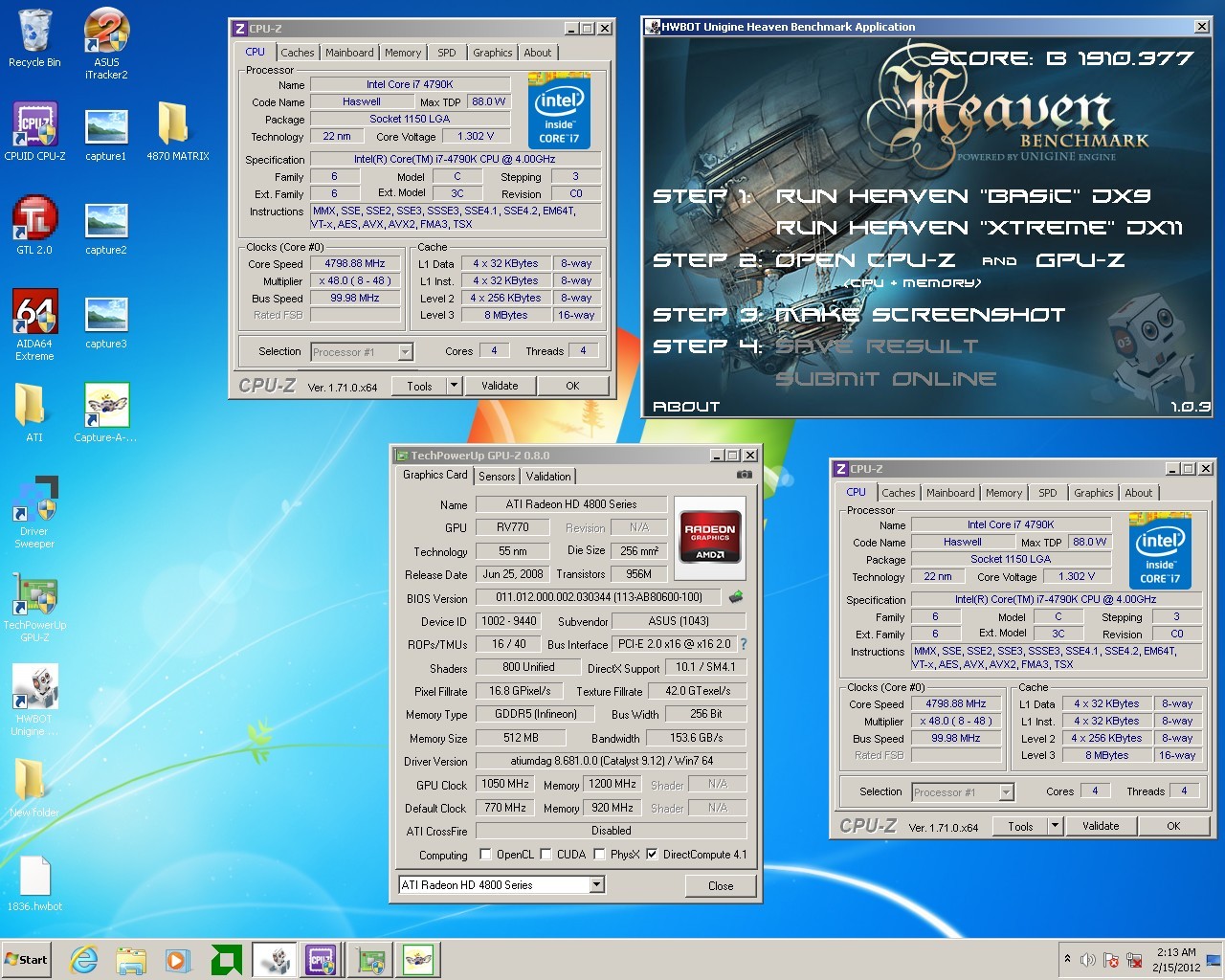Image resolution: width=1225 pixels, height=980 pixels.
Task: Select the TechPowerUp GPU-Z desktop shortcut
Action: tap(34, 607)
